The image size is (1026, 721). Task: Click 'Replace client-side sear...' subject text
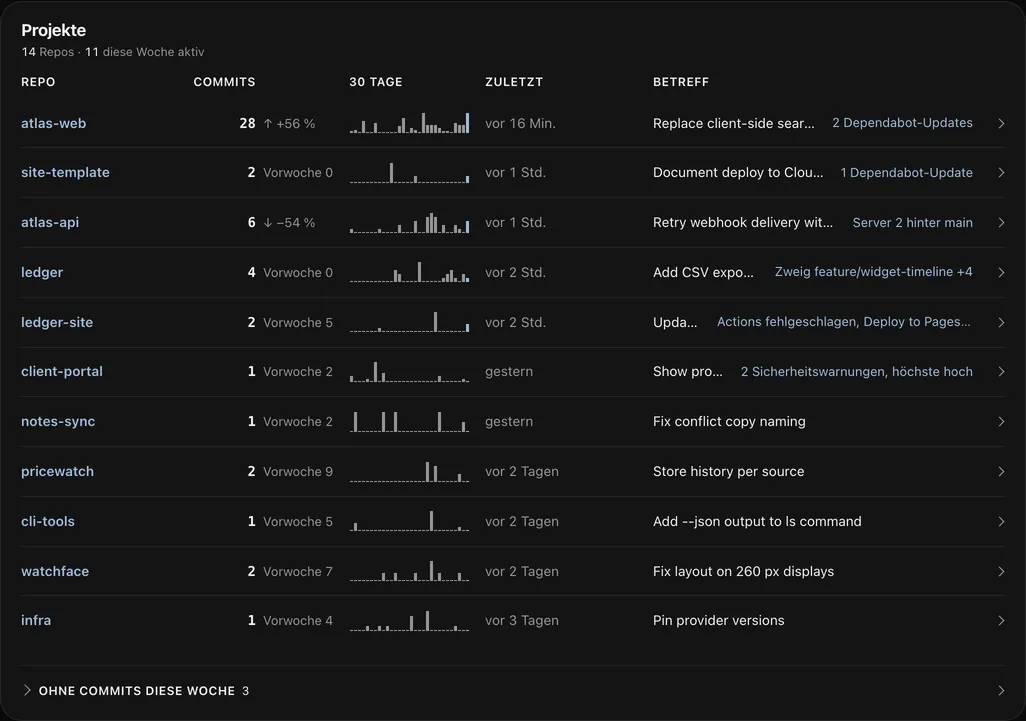click(x=734, y=123)
